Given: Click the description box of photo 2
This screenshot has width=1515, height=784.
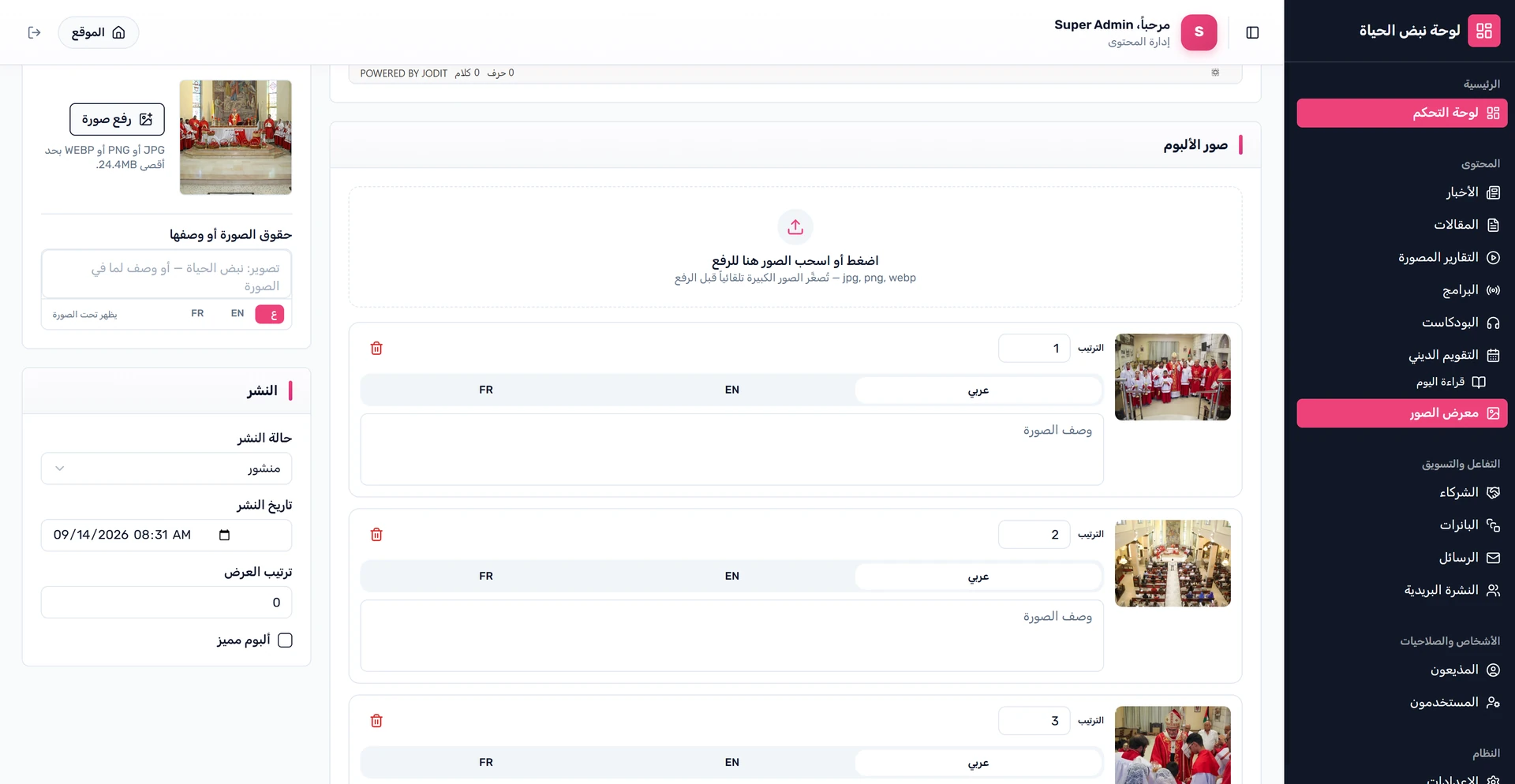Looking at the screenshot, I should tap(732, 636).
